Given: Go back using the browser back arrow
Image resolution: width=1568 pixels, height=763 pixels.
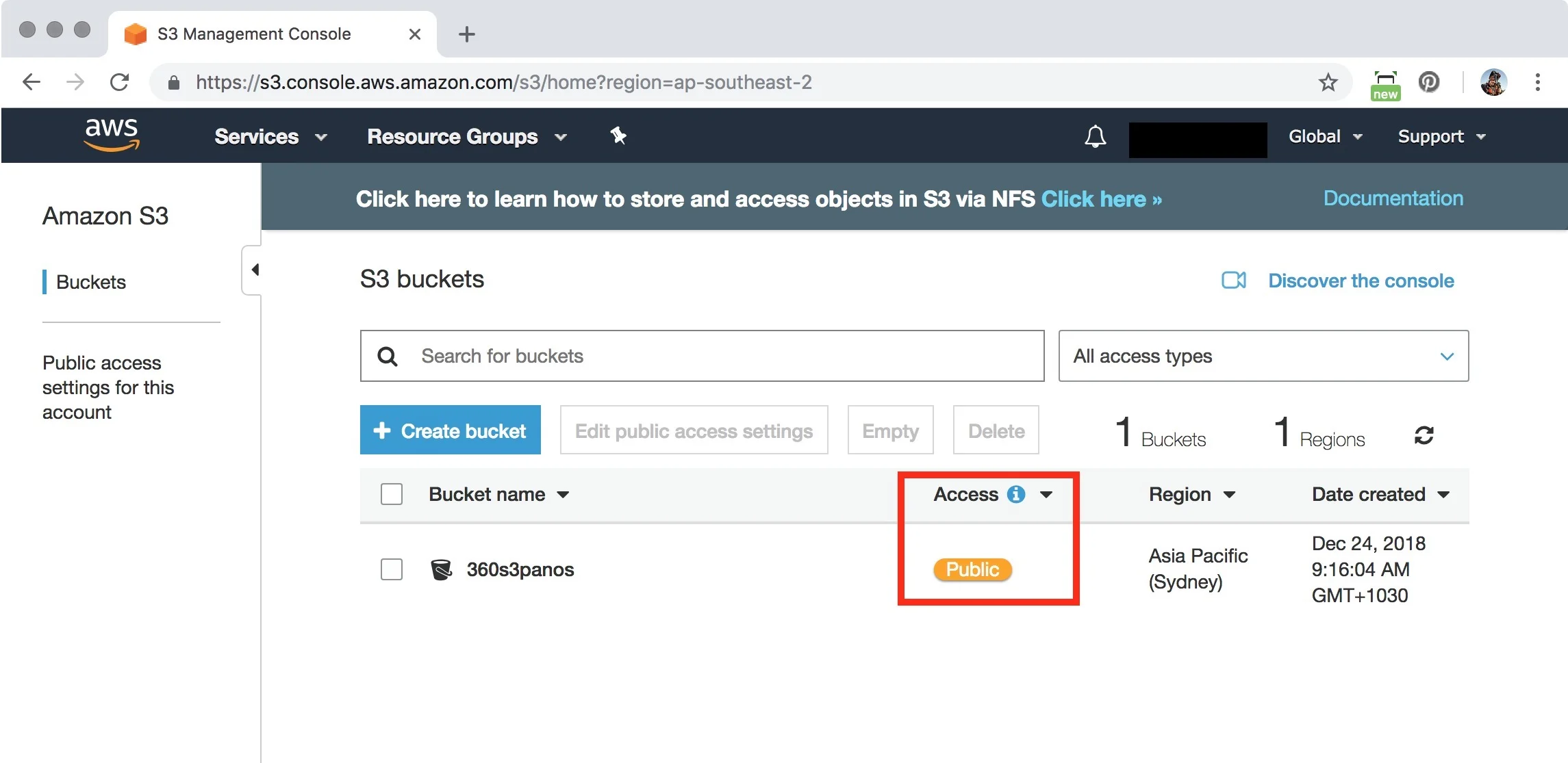Looking at the screenshot, I should (31, 82).
